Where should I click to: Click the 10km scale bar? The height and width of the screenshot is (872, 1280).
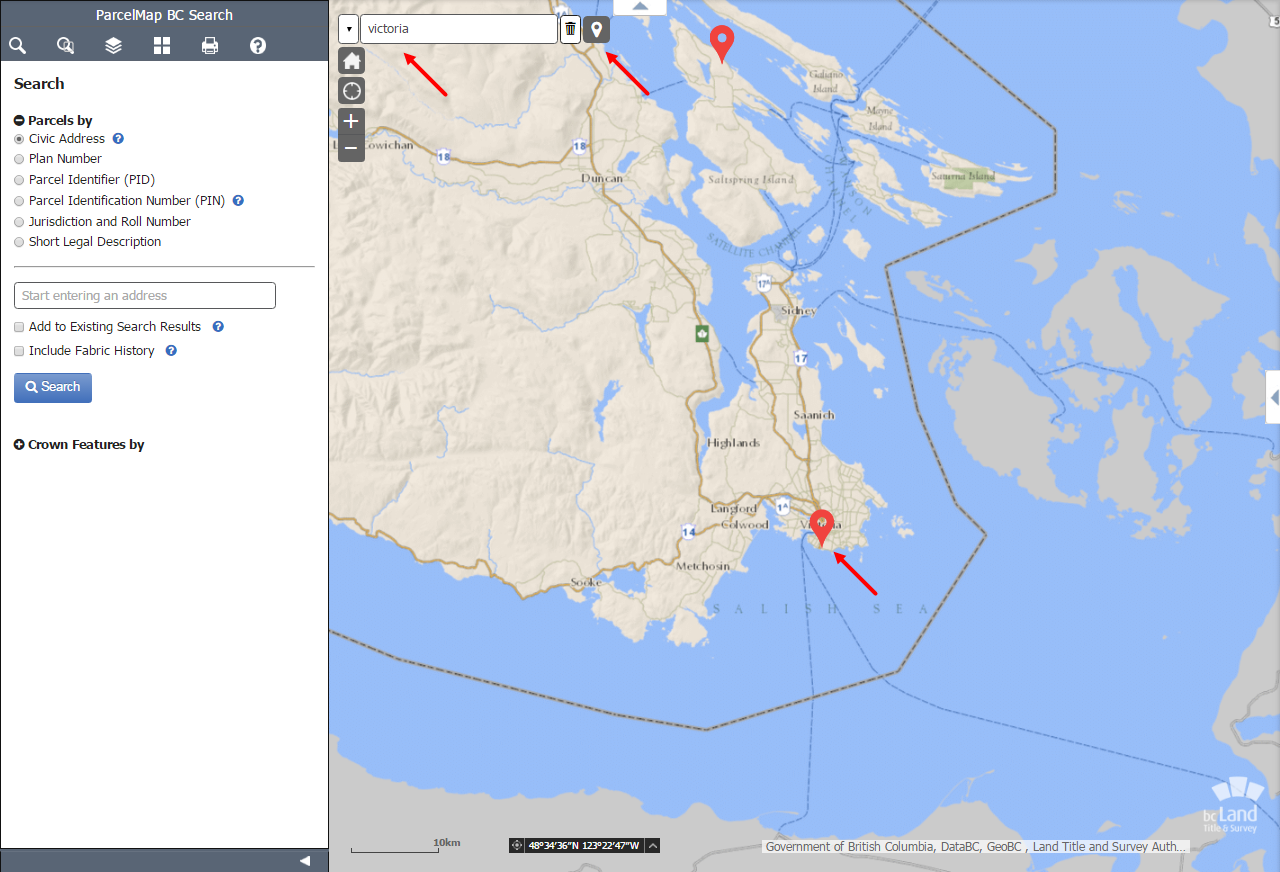405,846
